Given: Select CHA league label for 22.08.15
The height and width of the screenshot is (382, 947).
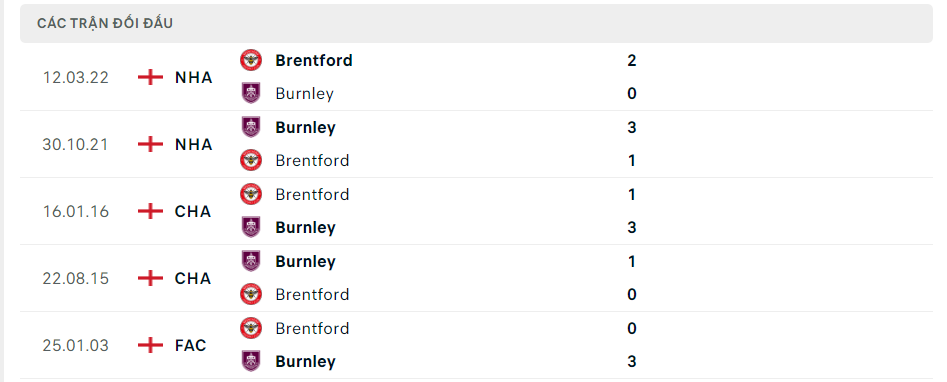Looking at the screenshot, I should click(x=193, y=278).
